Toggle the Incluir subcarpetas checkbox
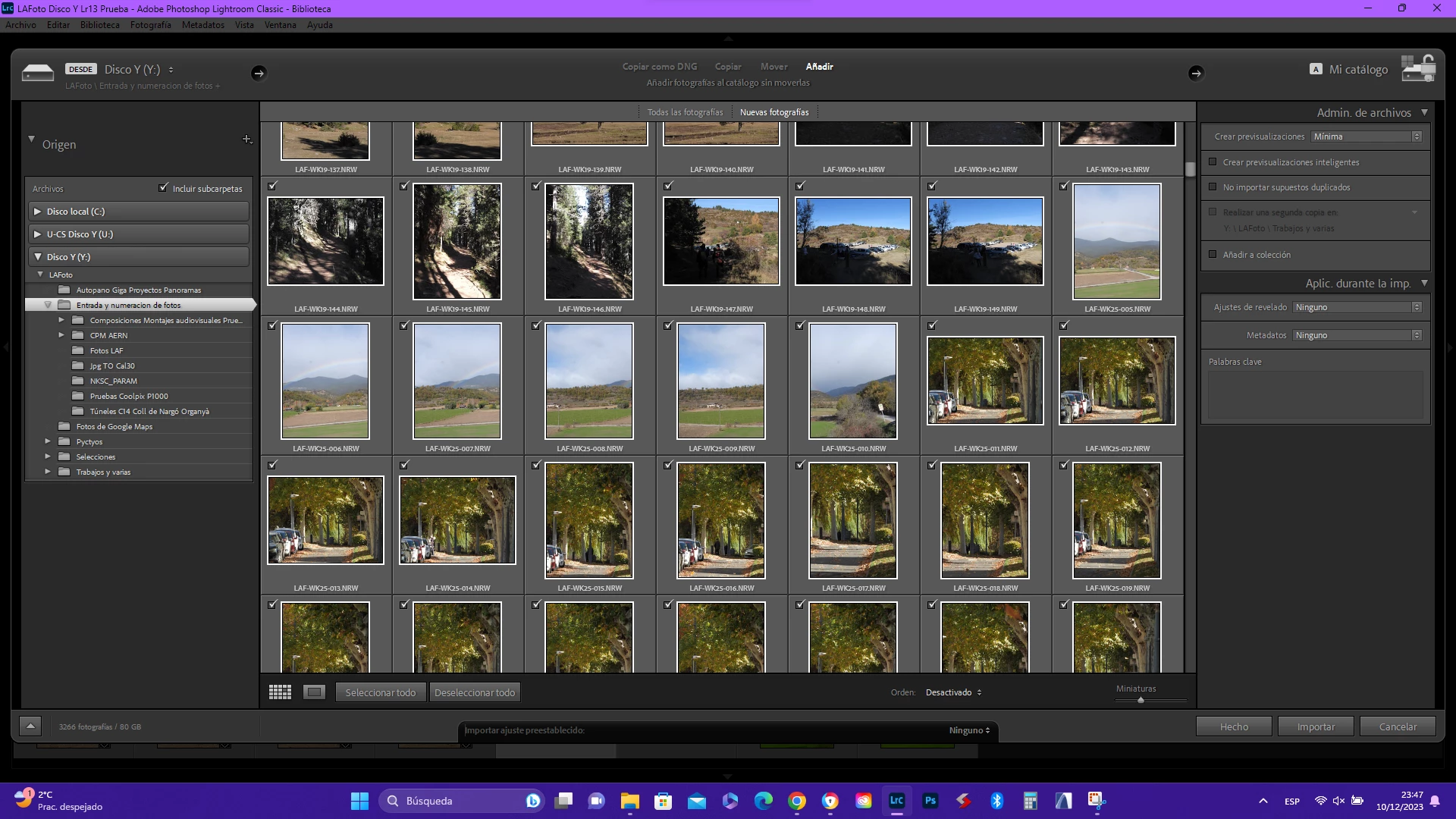 [x=163, y=188]
